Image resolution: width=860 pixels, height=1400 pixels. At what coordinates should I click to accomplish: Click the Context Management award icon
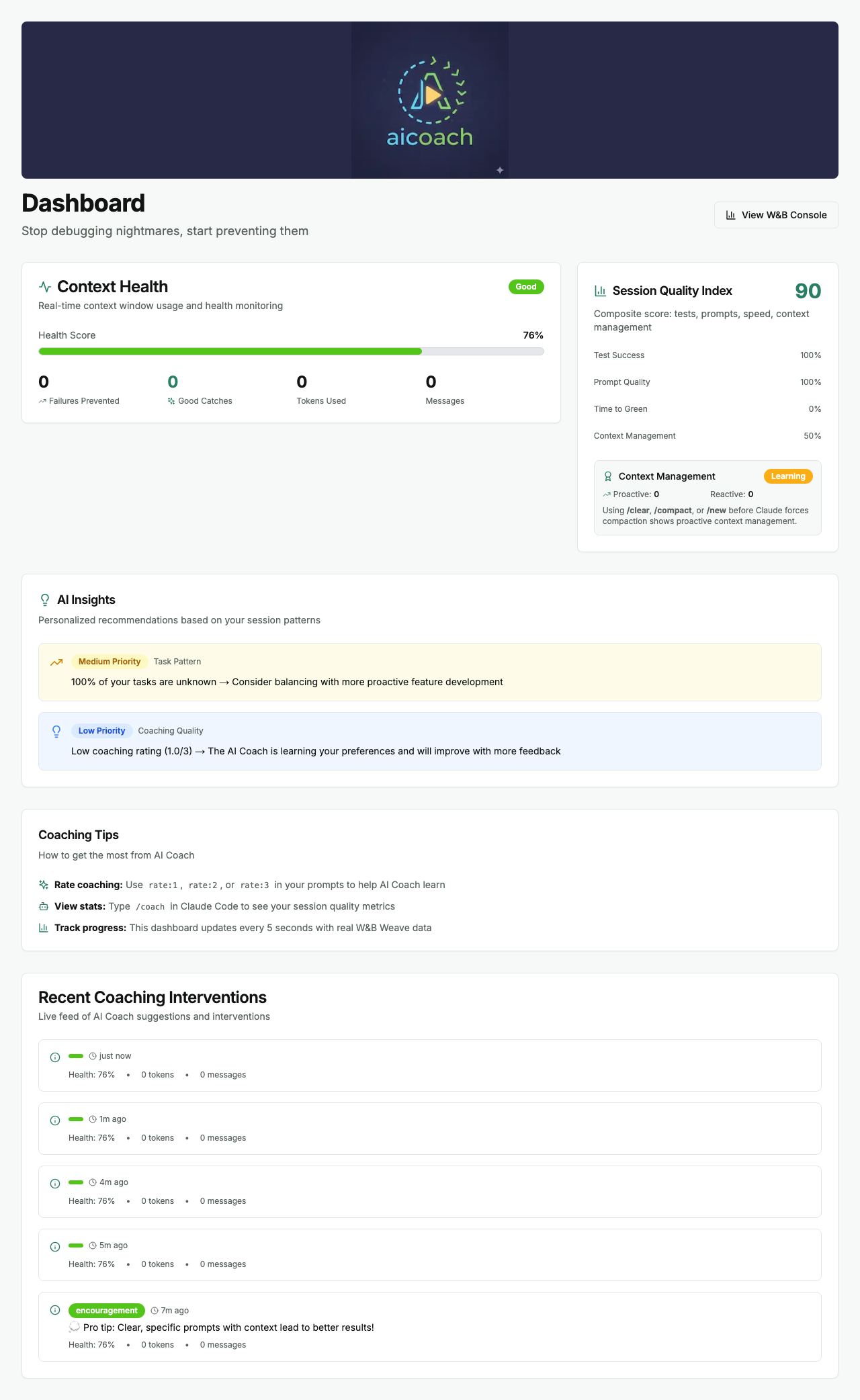coord(608,476)
